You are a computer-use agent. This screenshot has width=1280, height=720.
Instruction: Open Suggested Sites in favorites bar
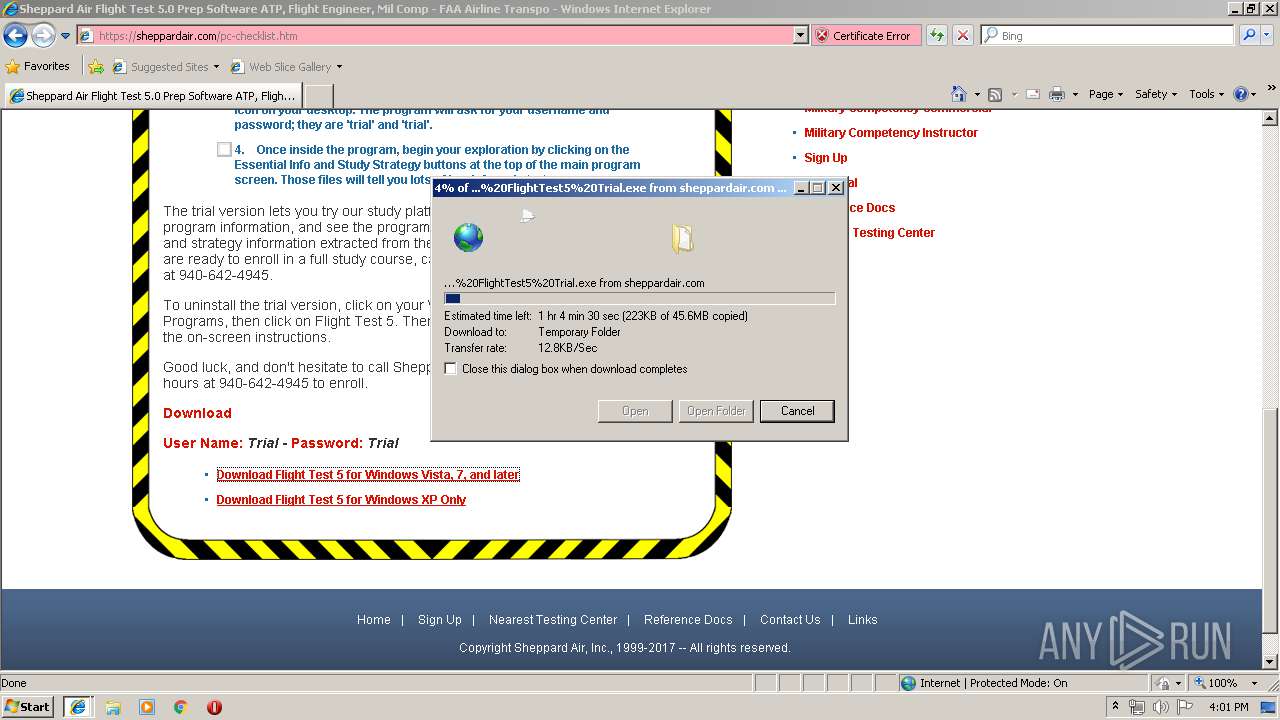pyautogui.click(x=165, y=66)
